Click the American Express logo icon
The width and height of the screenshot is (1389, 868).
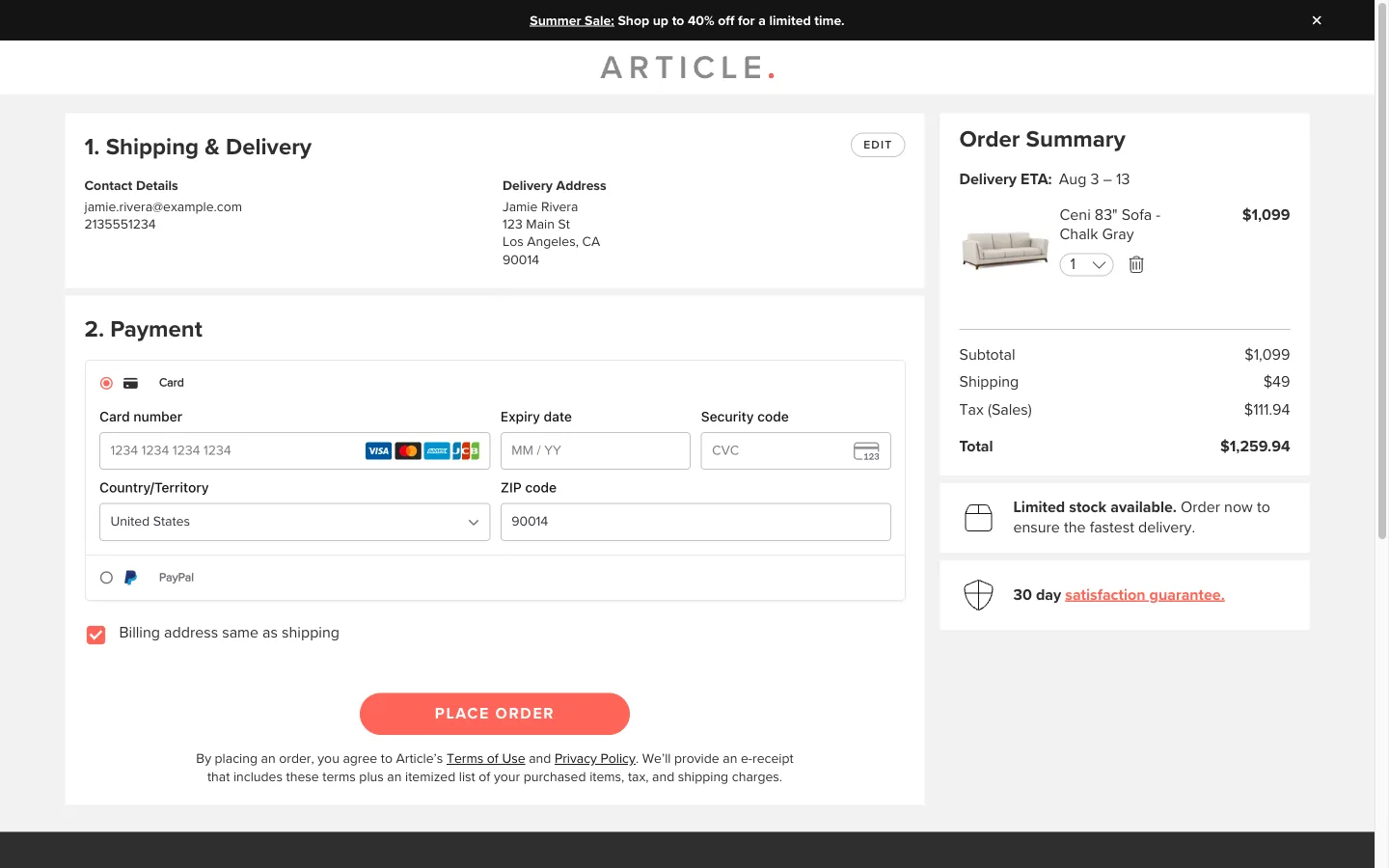click(x=437, y=450)
